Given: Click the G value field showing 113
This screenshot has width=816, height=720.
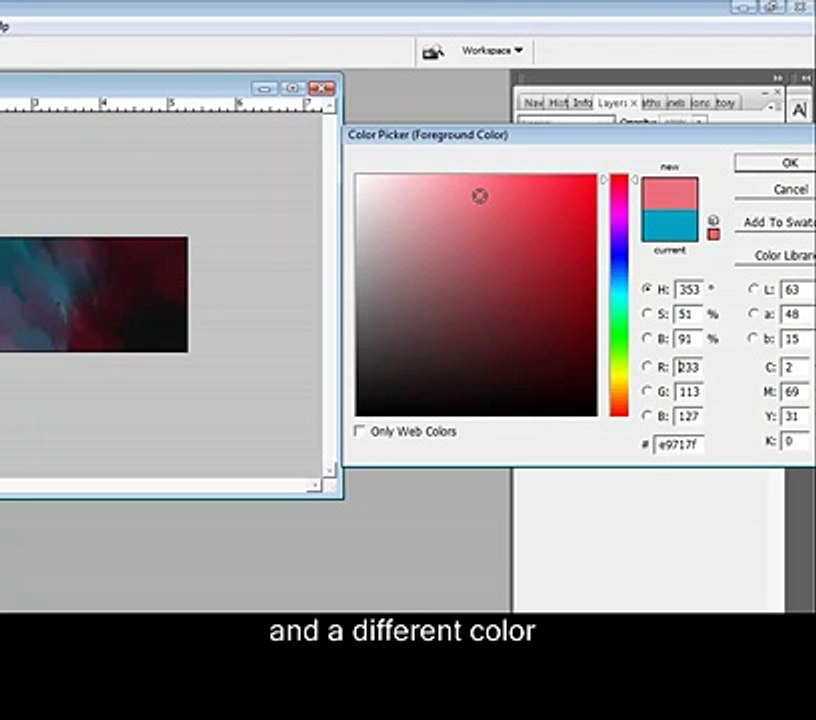Looking at the screenshot, I should pyautogui.click(x=688, y=391).
